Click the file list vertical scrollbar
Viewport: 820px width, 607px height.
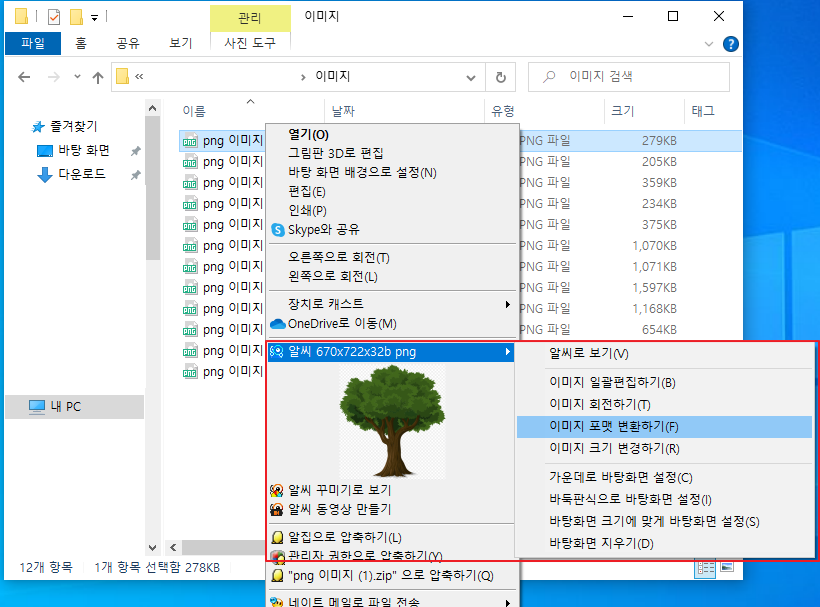pos(152,300)
